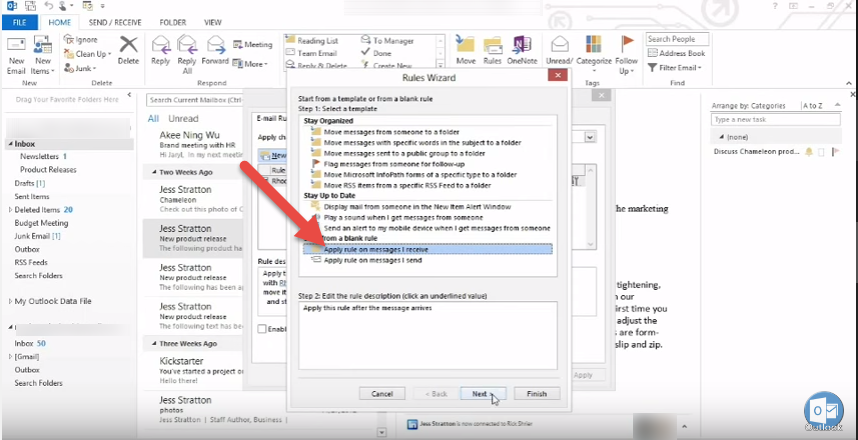Switch to the SEND / RECEIVE tab
The height and width of the screenshot is (440, 858).
(115, 22)
